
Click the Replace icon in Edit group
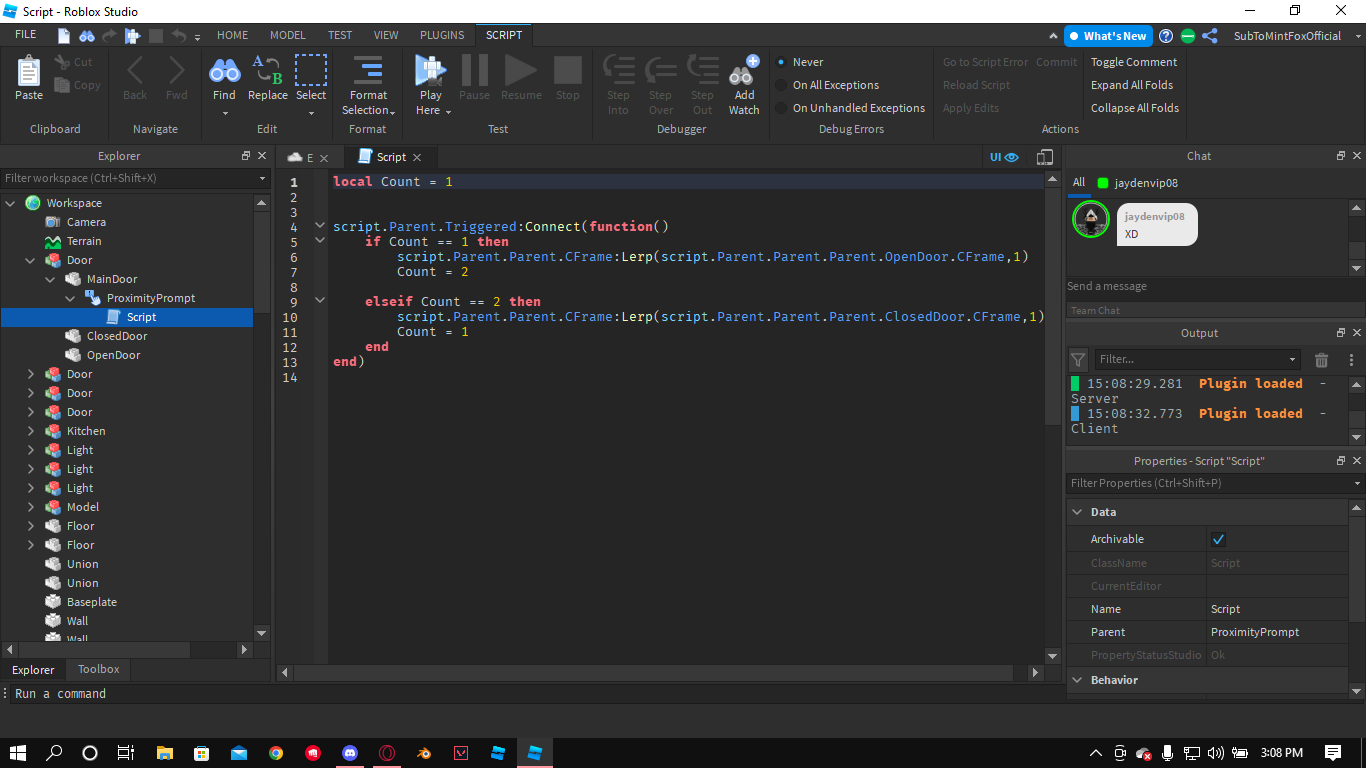tap(267, 72)
